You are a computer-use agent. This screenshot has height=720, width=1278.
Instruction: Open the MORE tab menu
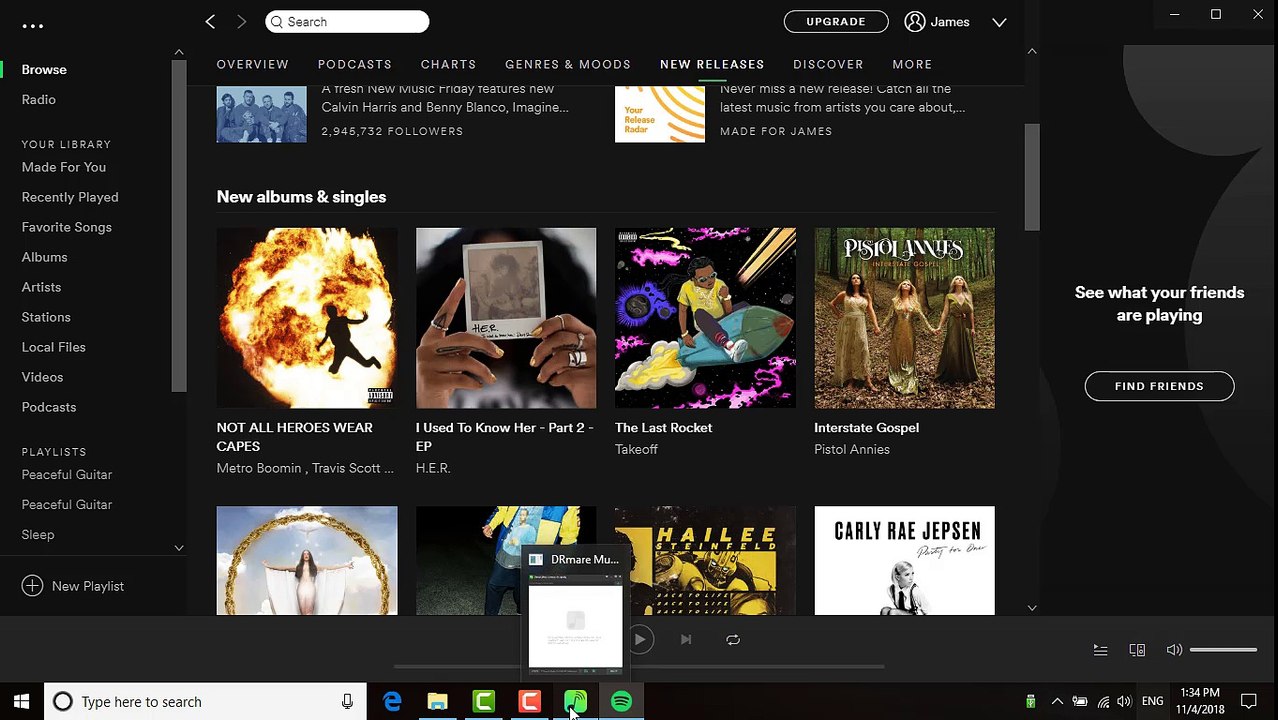click(x=912, y=64)
